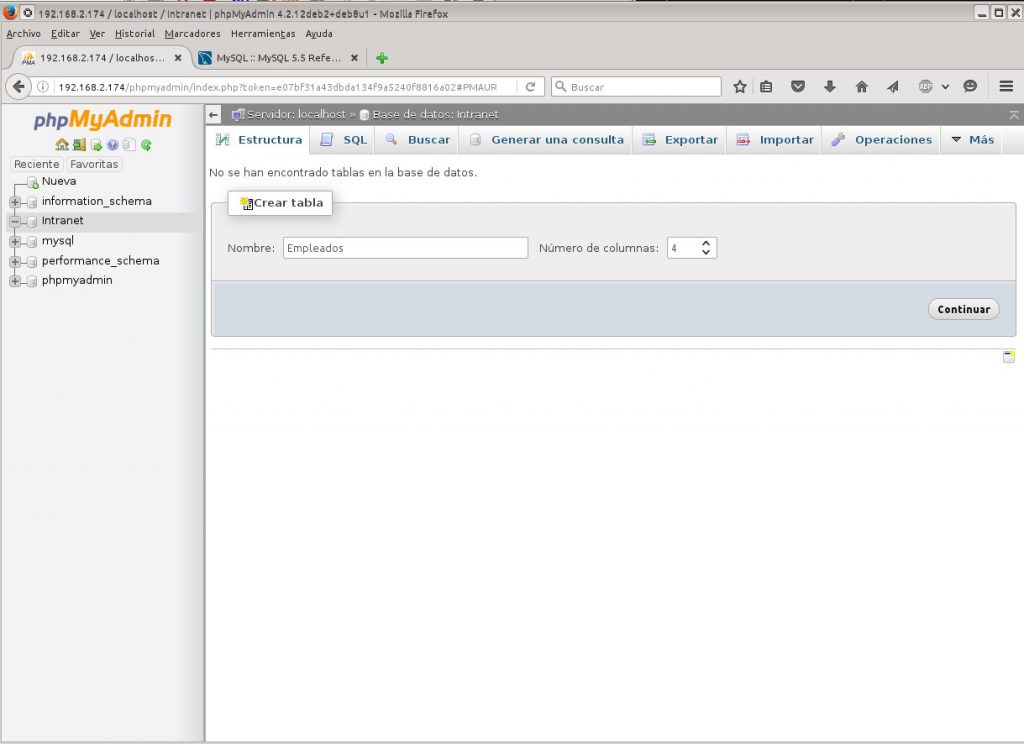Save page to Pocket icon
The width and height of the screenshot is (1024, 744).
click(x=797, y=86)
